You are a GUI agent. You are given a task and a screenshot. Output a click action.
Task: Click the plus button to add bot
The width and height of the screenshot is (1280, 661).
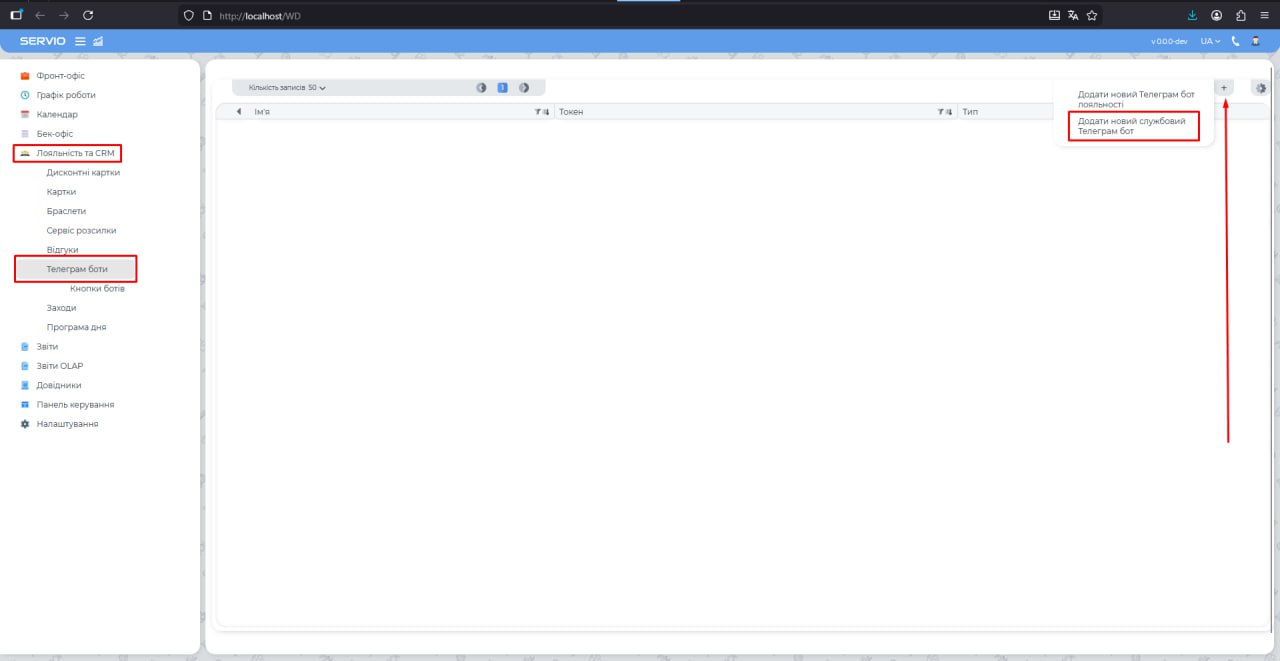pyautogui.click(x=1223, y=88)
